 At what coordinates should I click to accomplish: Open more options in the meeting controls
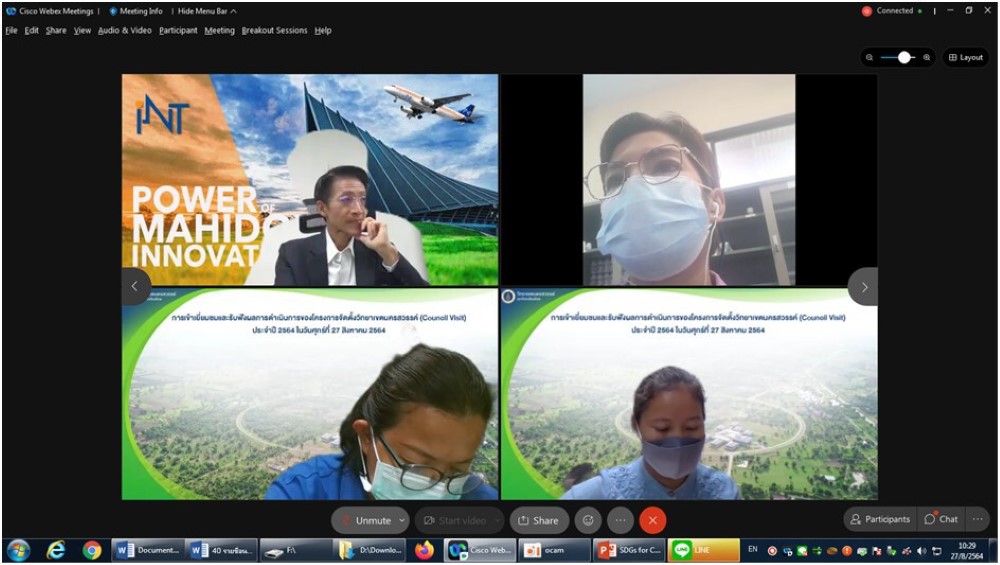point(620,520)
